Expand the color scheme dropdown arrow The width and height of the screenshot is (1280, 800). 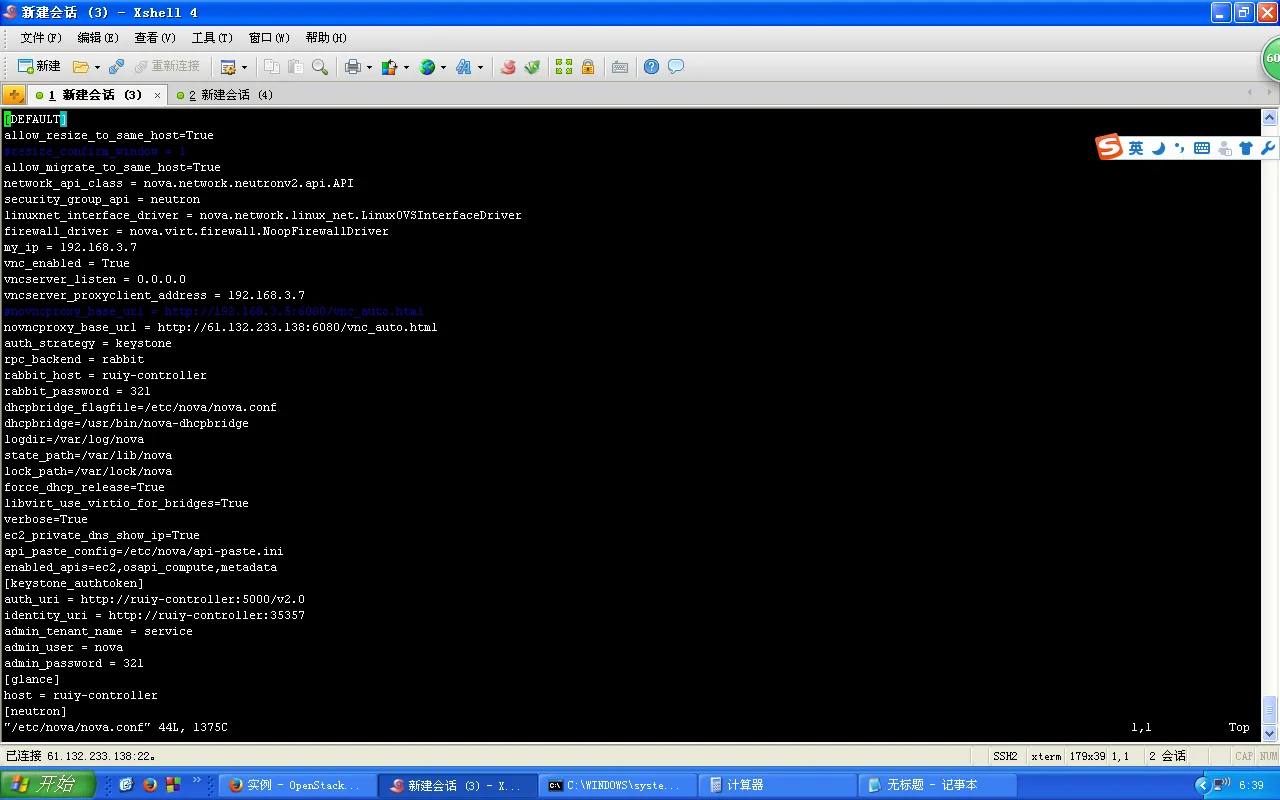[x=406, y=67]
